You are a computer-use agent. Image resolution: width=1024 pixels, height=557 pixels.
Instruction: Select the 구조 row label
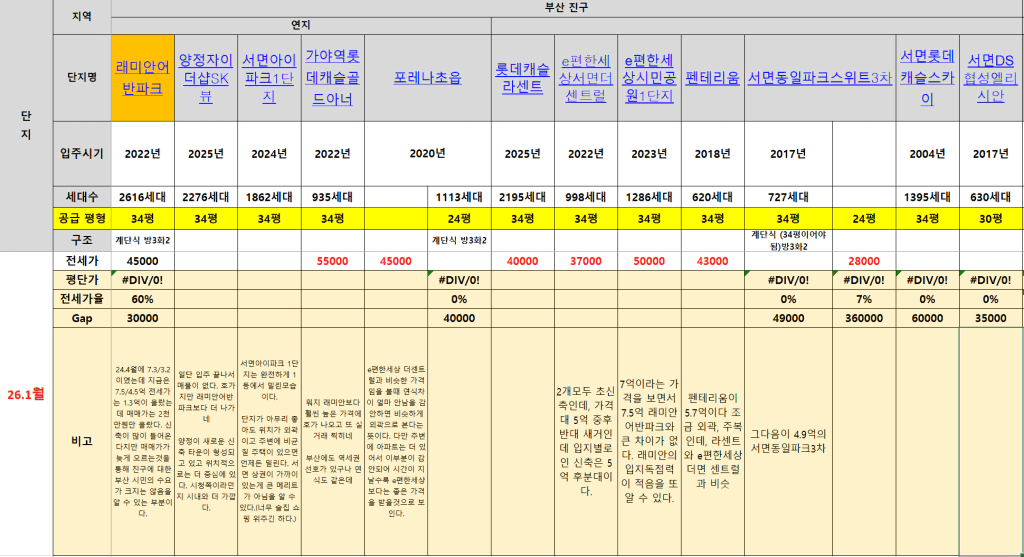82,240
